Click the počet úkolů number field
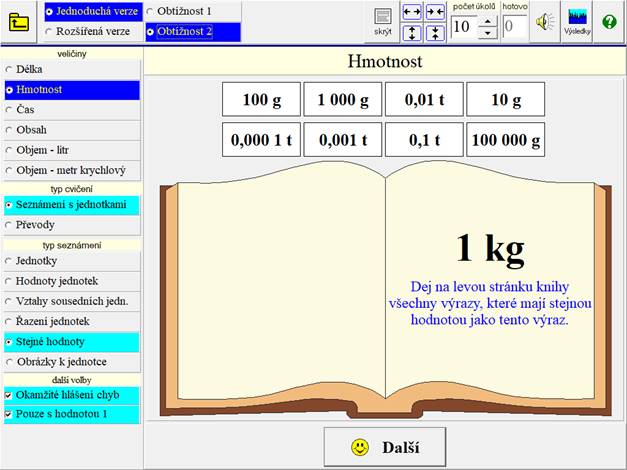Screen dimensions: 627x470 point(464,27)
